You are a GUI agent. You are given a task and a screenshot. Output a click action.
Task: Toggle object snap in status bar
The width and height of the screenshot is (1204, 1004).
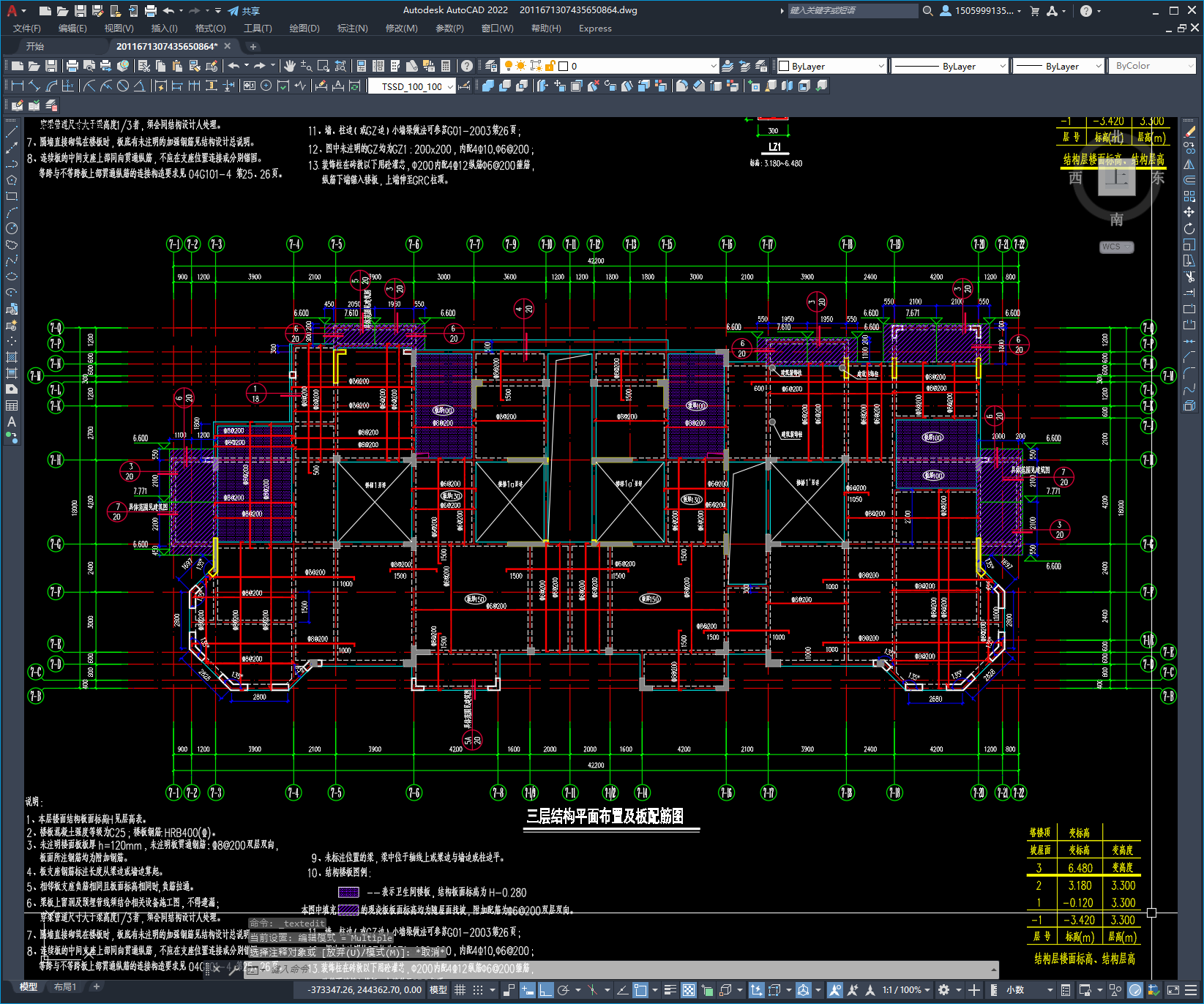(640, 990)
